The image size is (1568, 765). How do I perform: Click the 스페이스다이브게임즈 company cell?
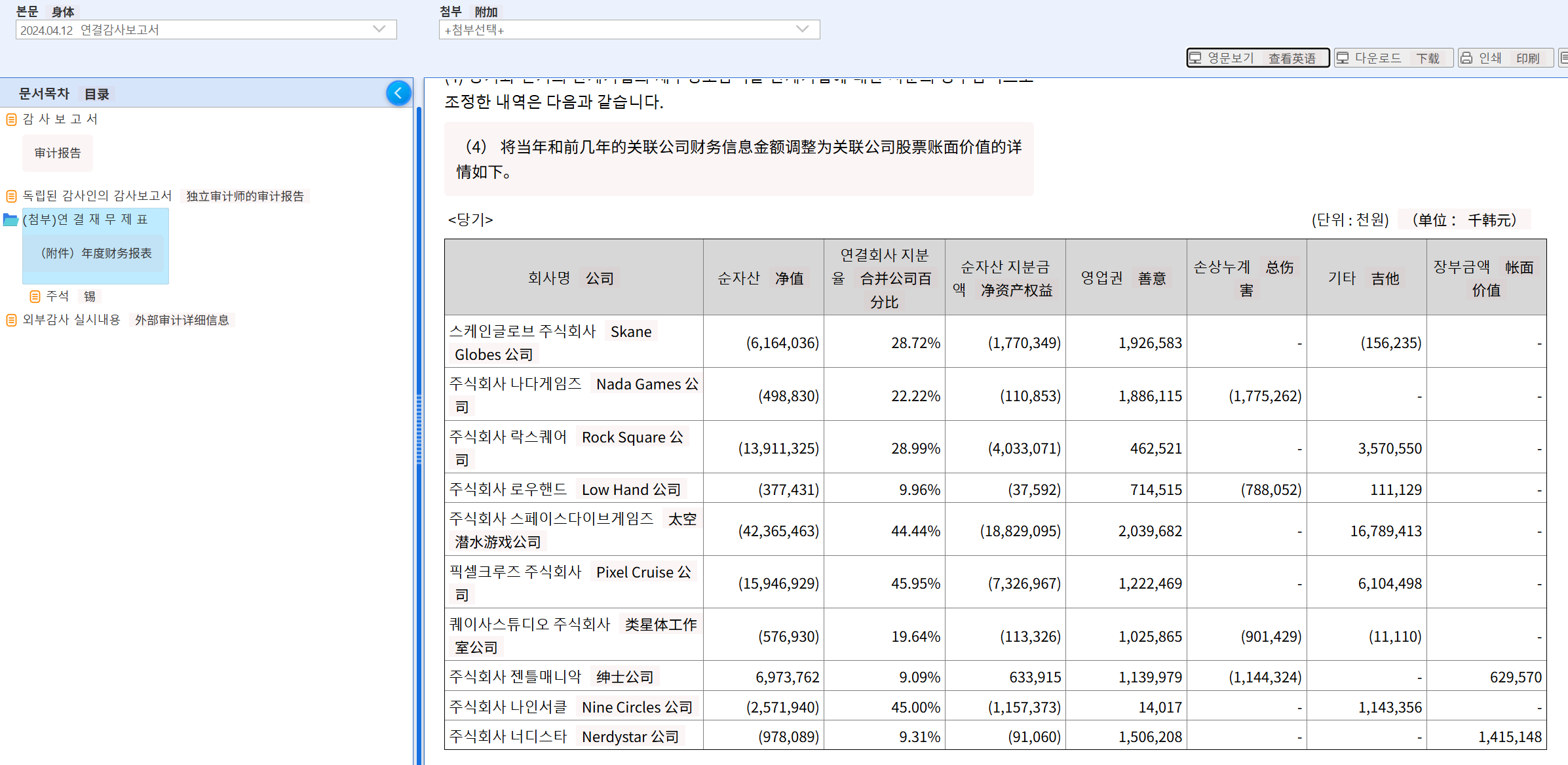(574, 530)
